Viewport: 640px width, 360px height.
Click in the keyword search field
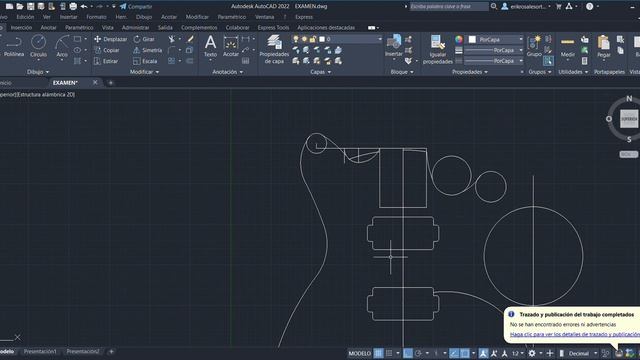[448, 7]
